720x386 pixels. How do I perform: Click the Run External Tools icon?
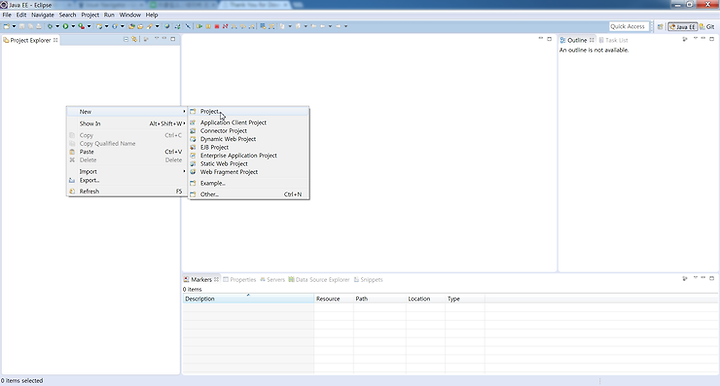(x=81, y=26)
